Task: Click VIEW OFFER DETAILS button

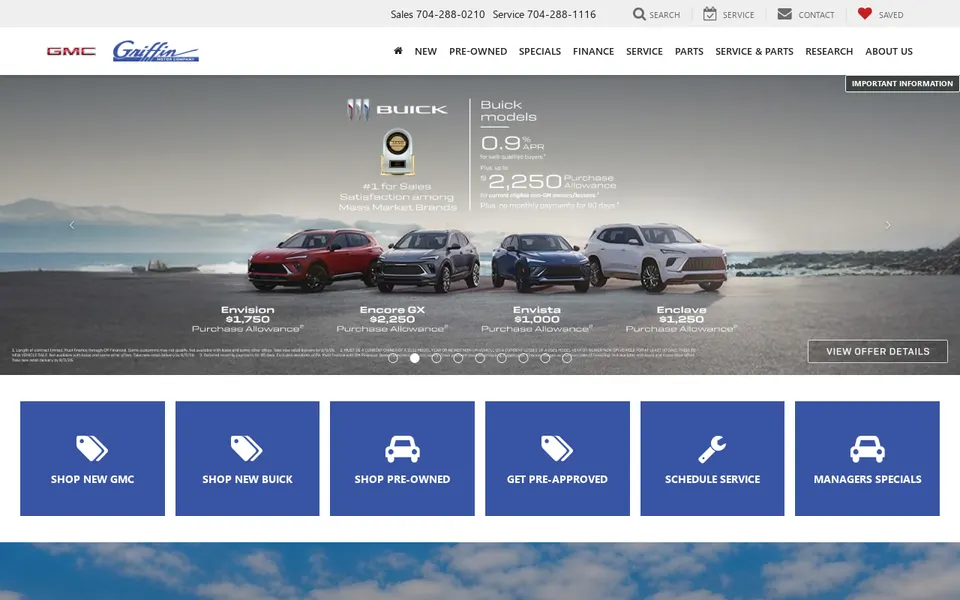Action: 877,351
